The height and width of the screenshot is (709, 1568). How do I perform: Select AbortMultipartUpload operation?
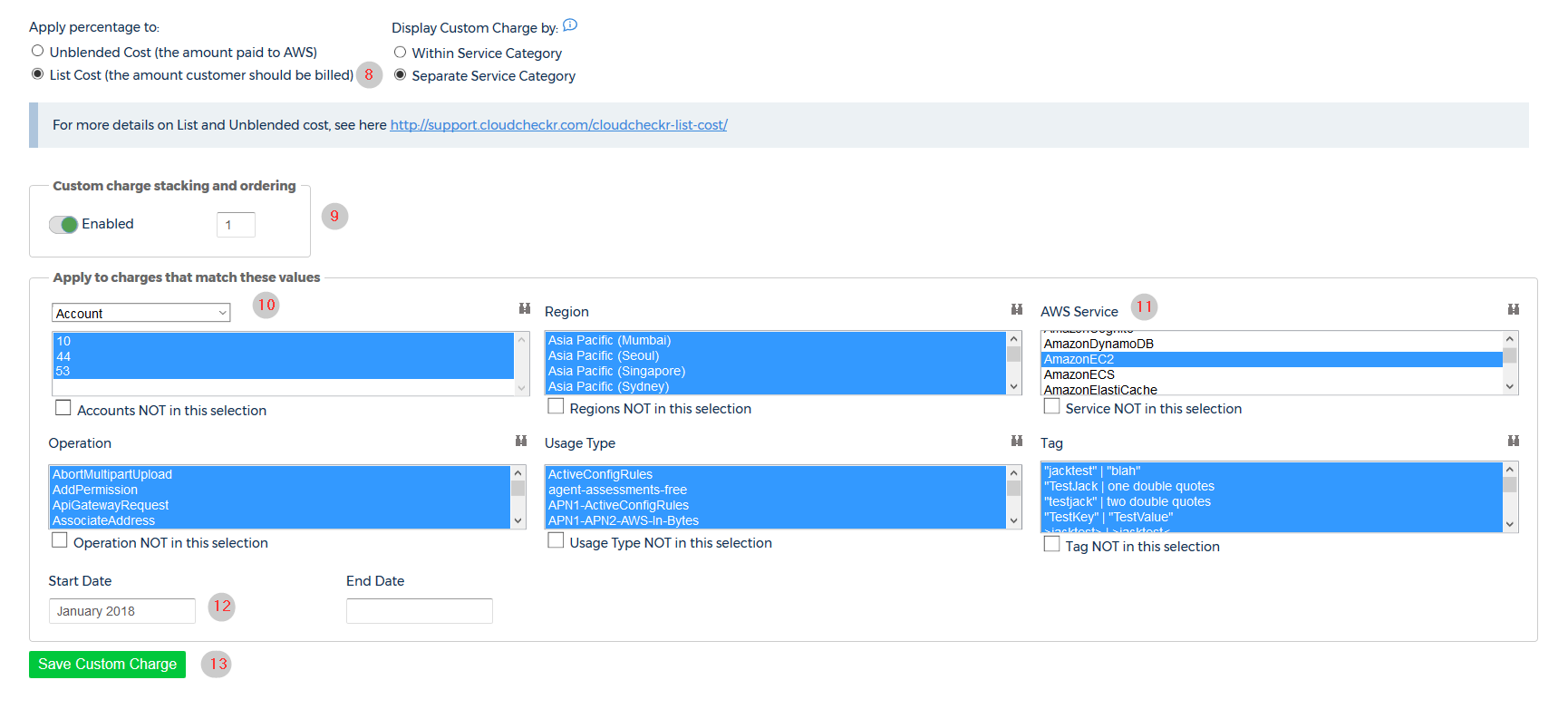tap(280, 474)
